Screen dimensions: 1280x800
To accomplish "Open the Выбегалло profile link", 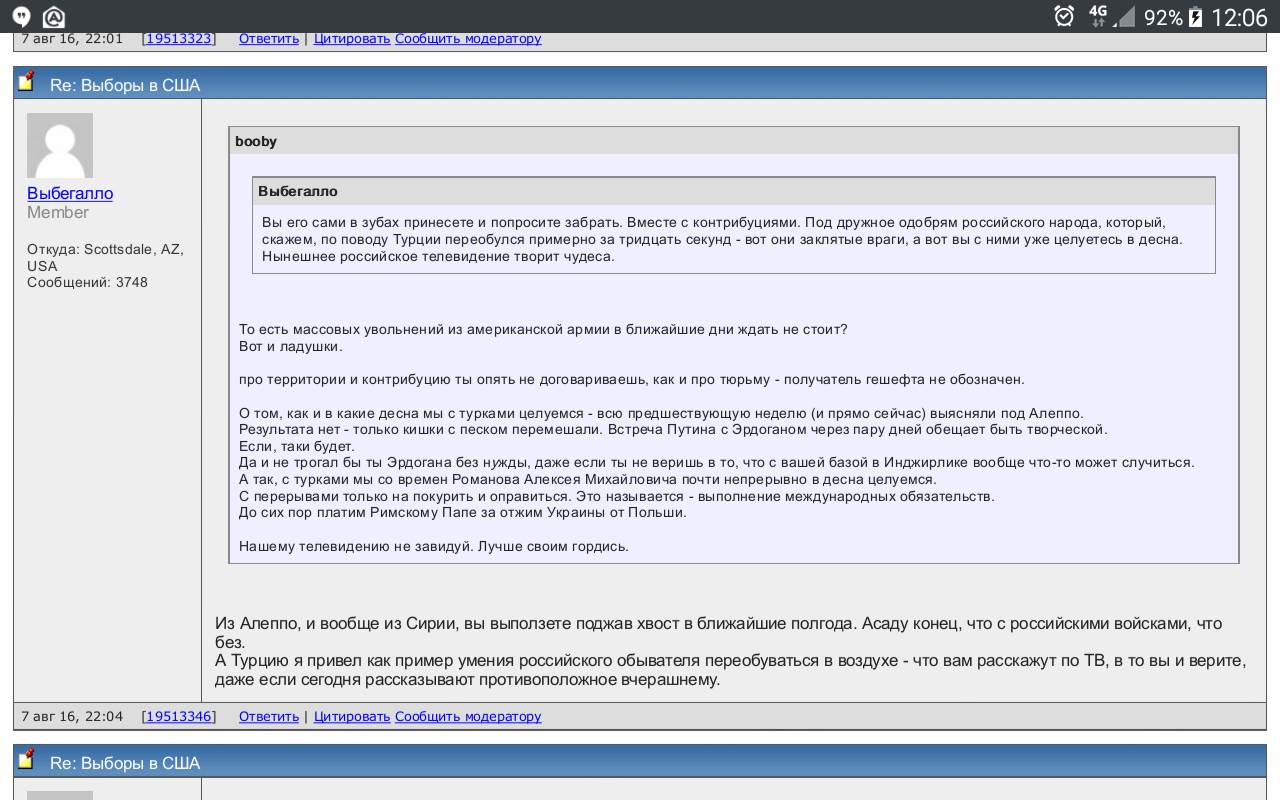I will [x=70, y=193].
